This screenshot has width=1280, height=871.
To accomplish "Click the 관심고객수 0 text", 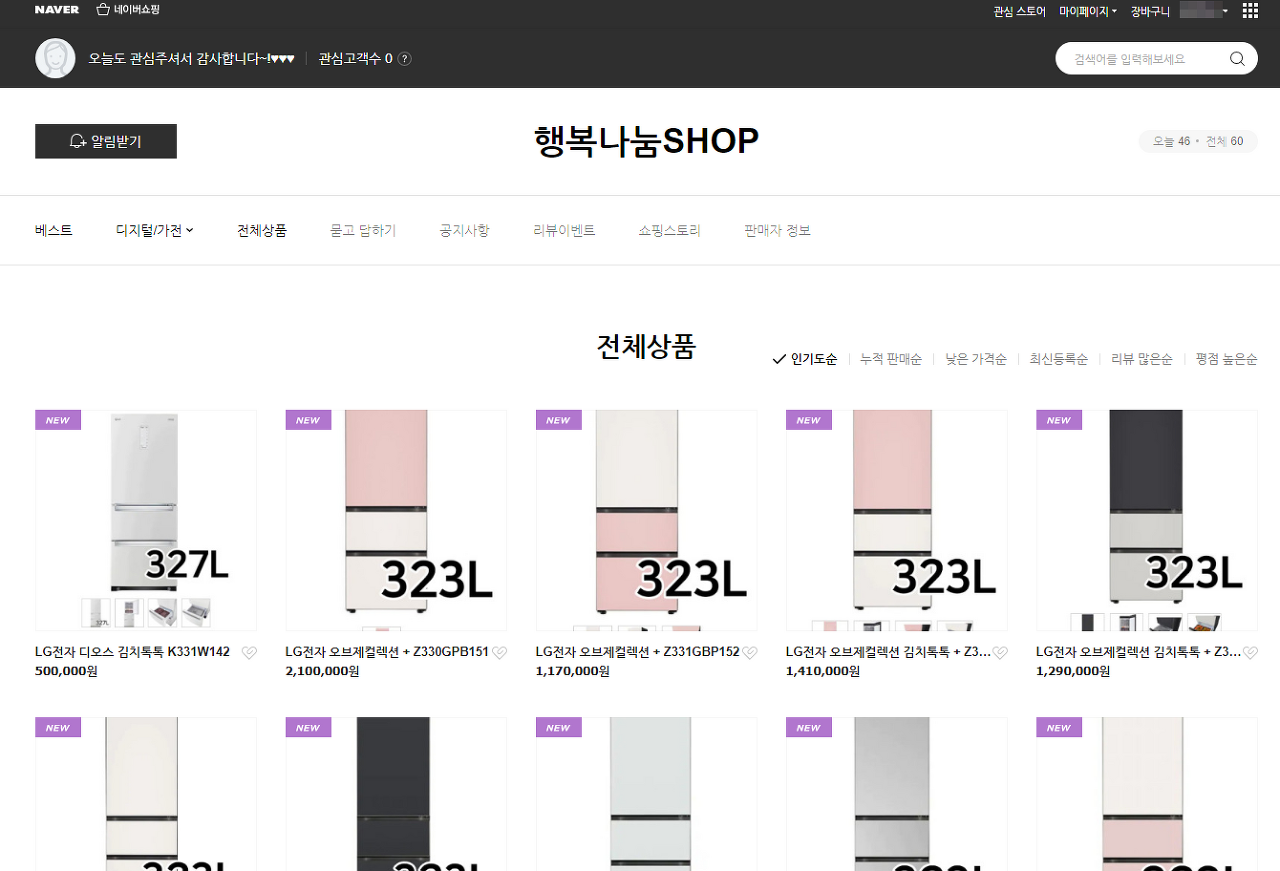I will coord(356,59).
